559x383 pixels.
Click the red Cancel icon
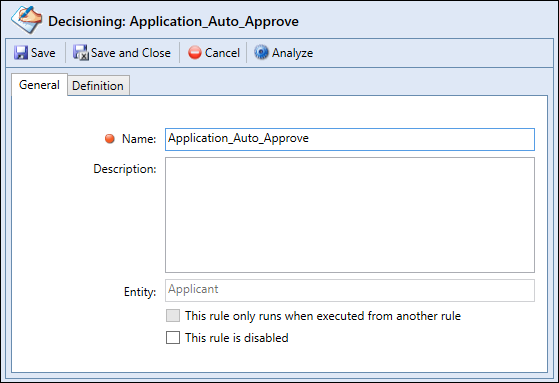click(195, 53)
